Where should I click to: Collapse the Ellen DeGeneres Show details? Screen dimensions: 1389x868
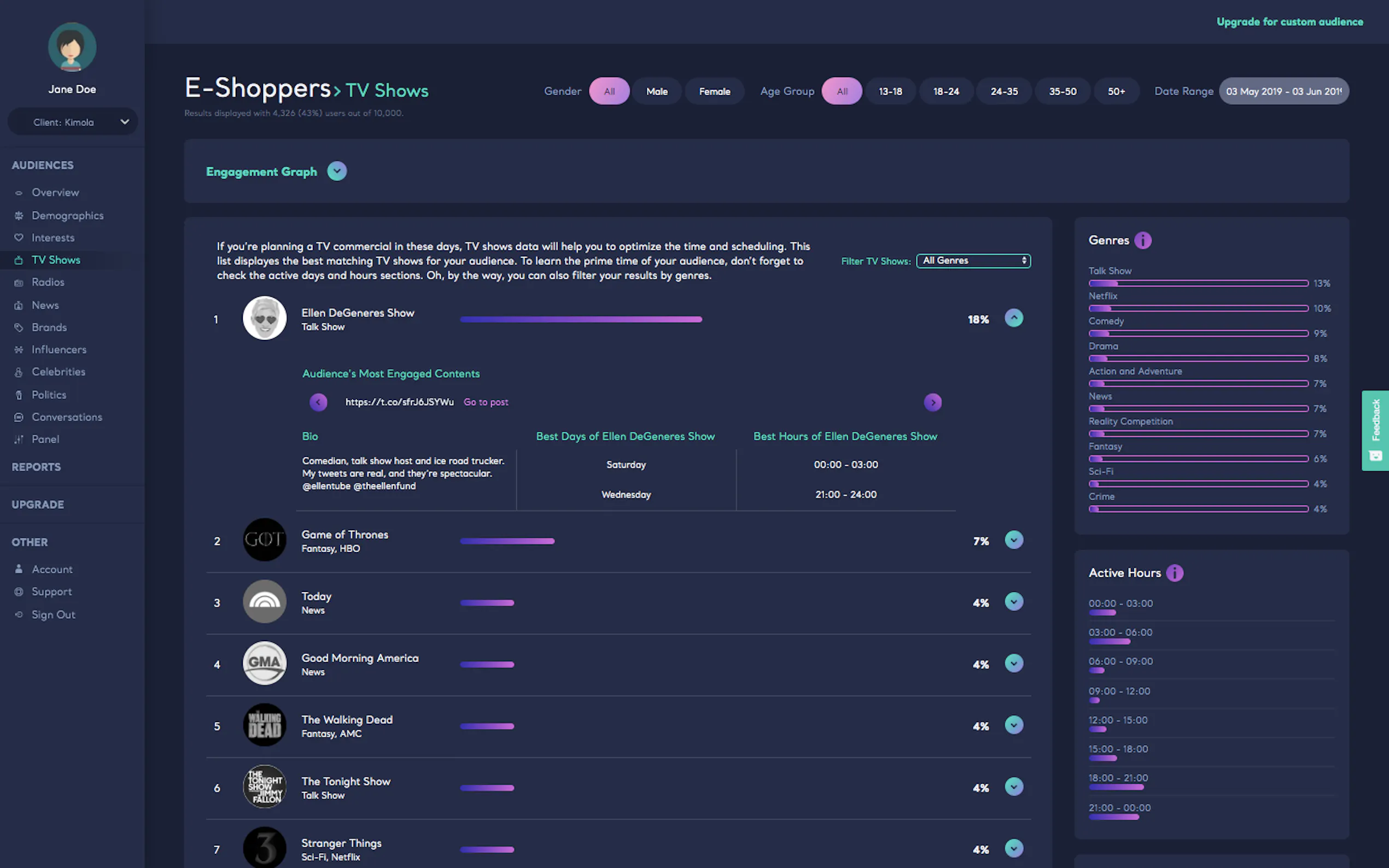tap(1013, 318)
